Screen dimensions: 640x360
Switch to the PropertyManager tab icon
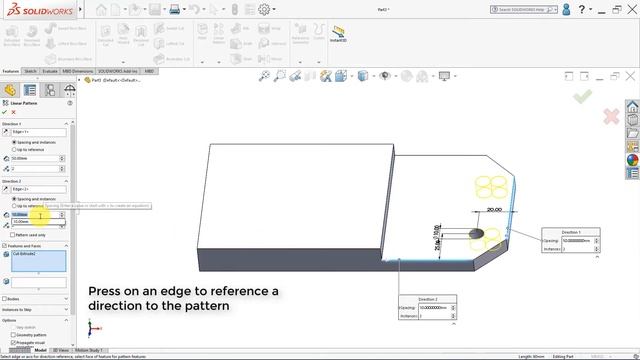point(30,90)
